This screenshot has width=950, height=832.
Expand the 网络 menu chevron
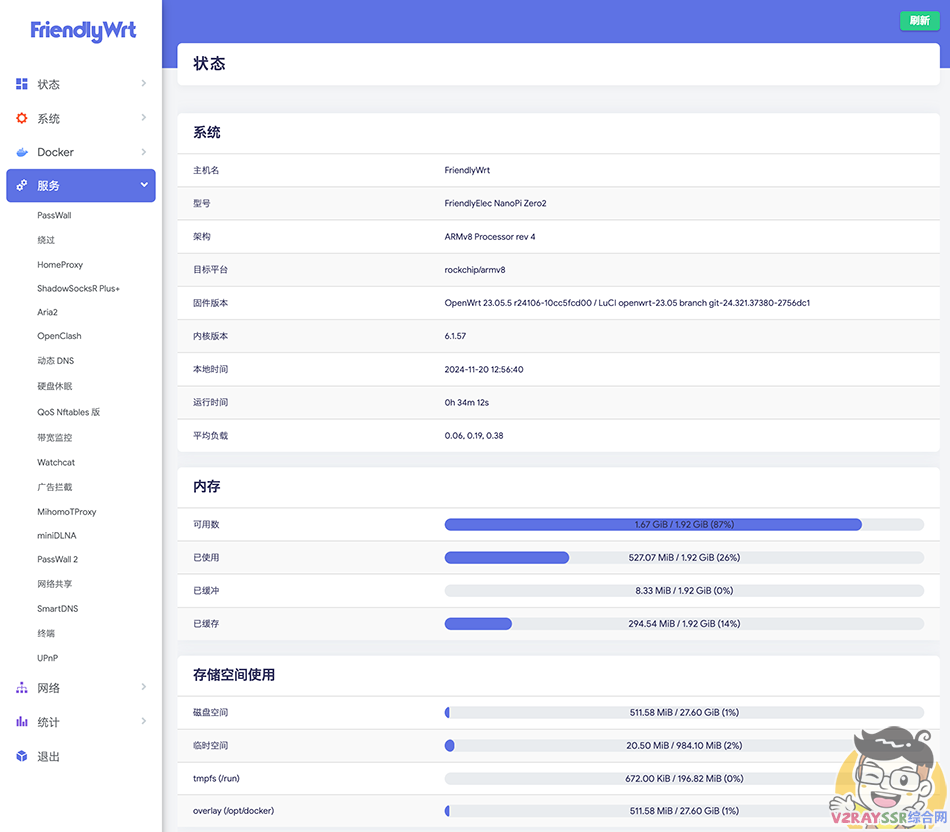(x=144, y=688)
